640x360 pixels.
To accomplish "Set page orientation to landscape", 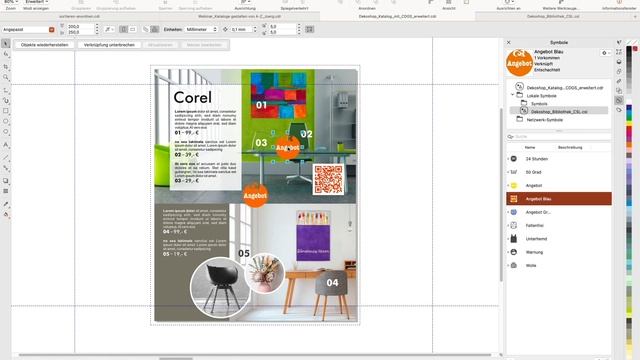I will pos(133,30).
